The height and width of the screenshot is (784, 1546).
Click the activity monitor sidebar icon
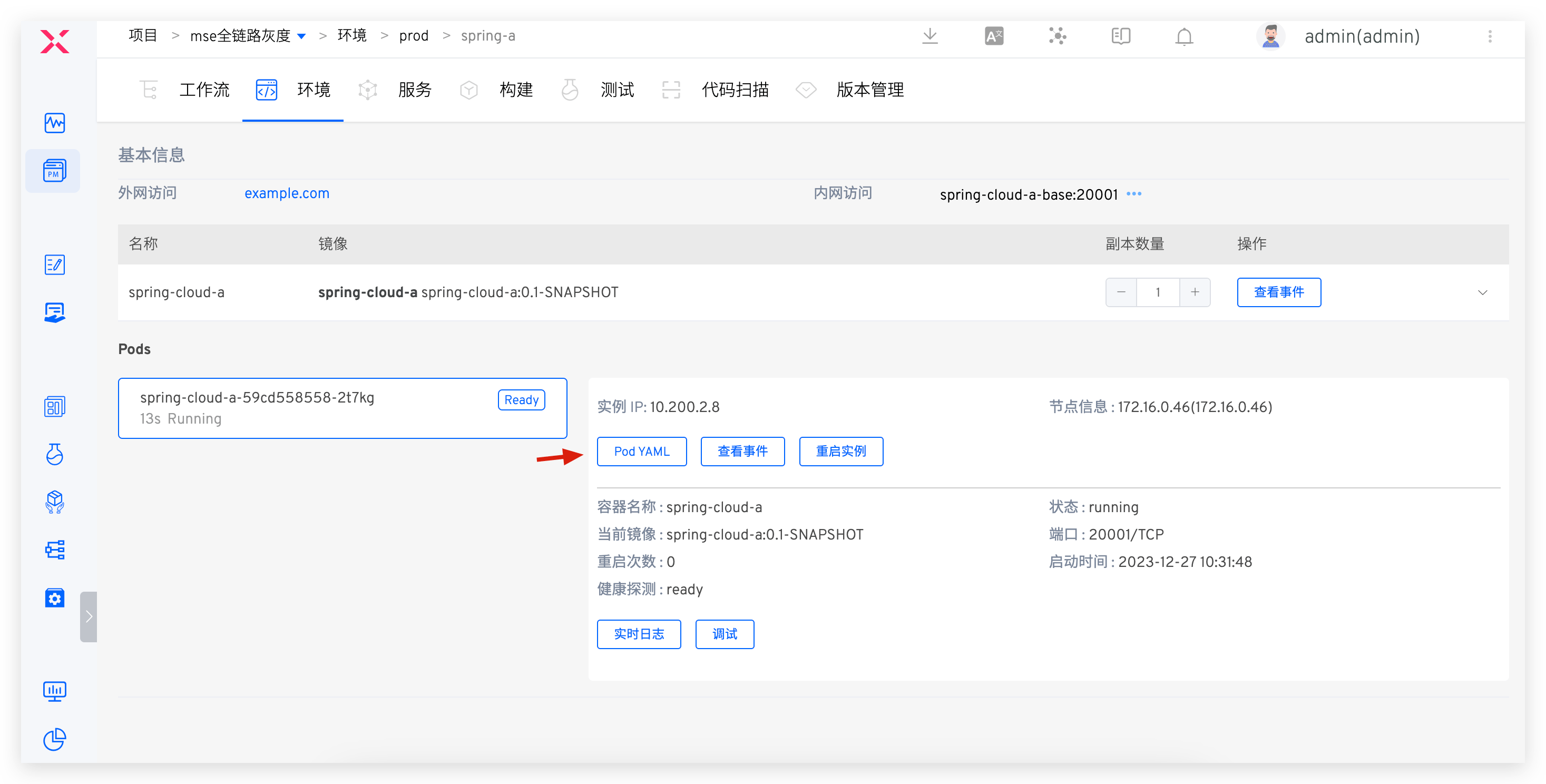tap(54, 123)
